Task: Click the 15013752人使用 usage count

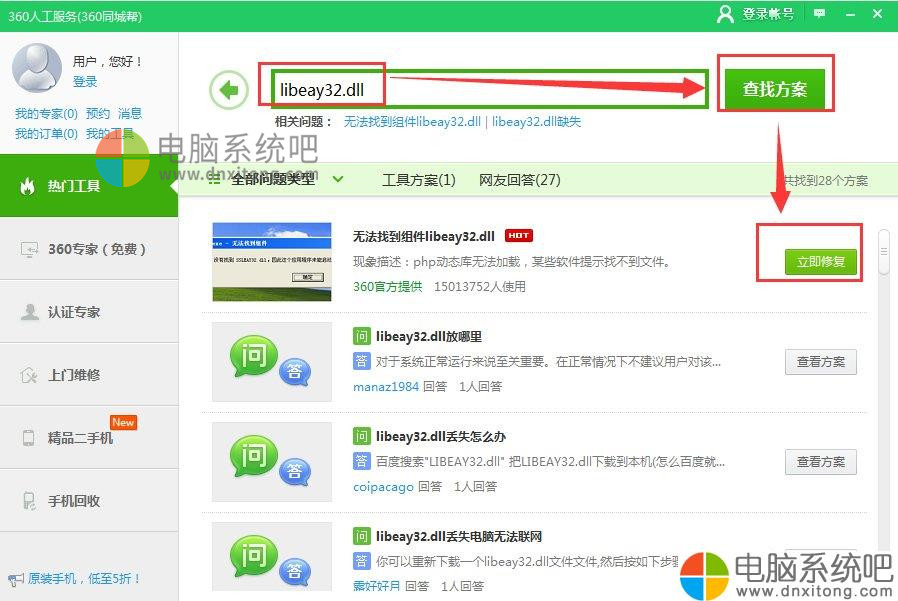Action: coord(480,286)
